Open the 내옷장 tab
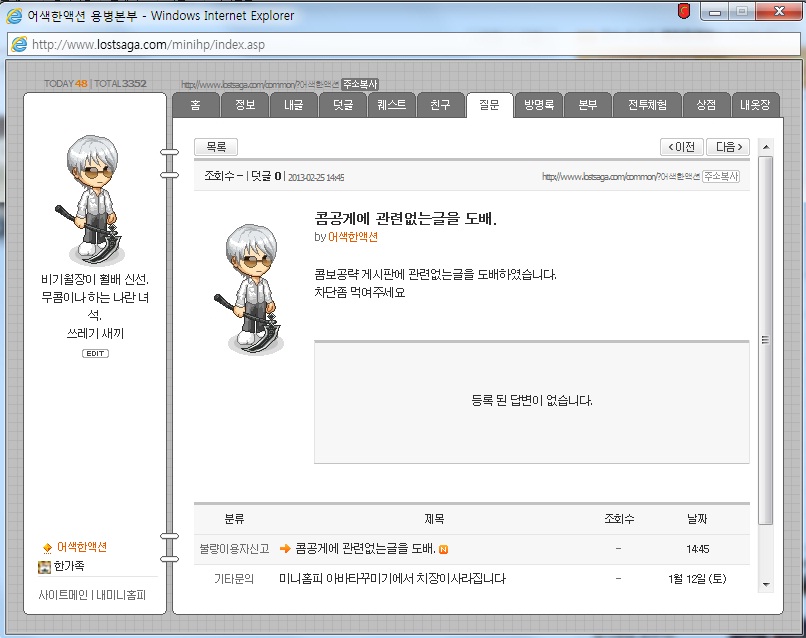The width and height of the screenshot is (806, 638). (x=755, y=105)
